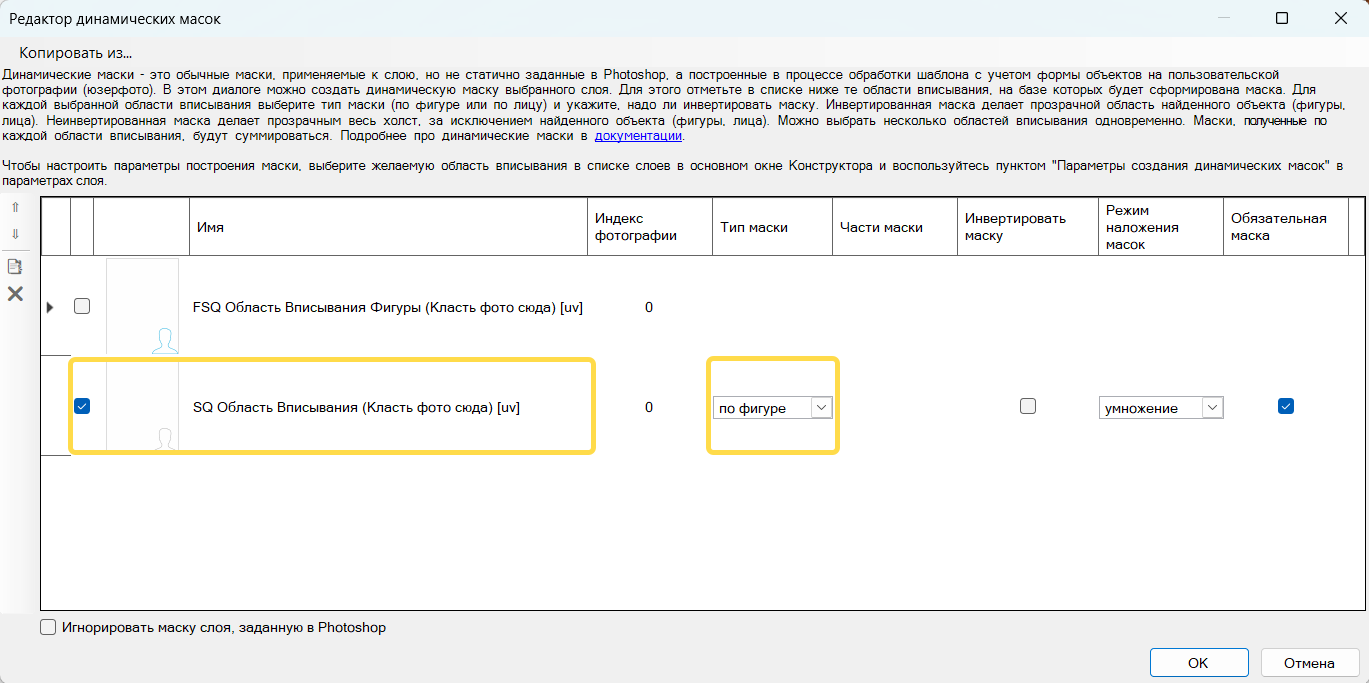Click the move down arrow icon

15,234
